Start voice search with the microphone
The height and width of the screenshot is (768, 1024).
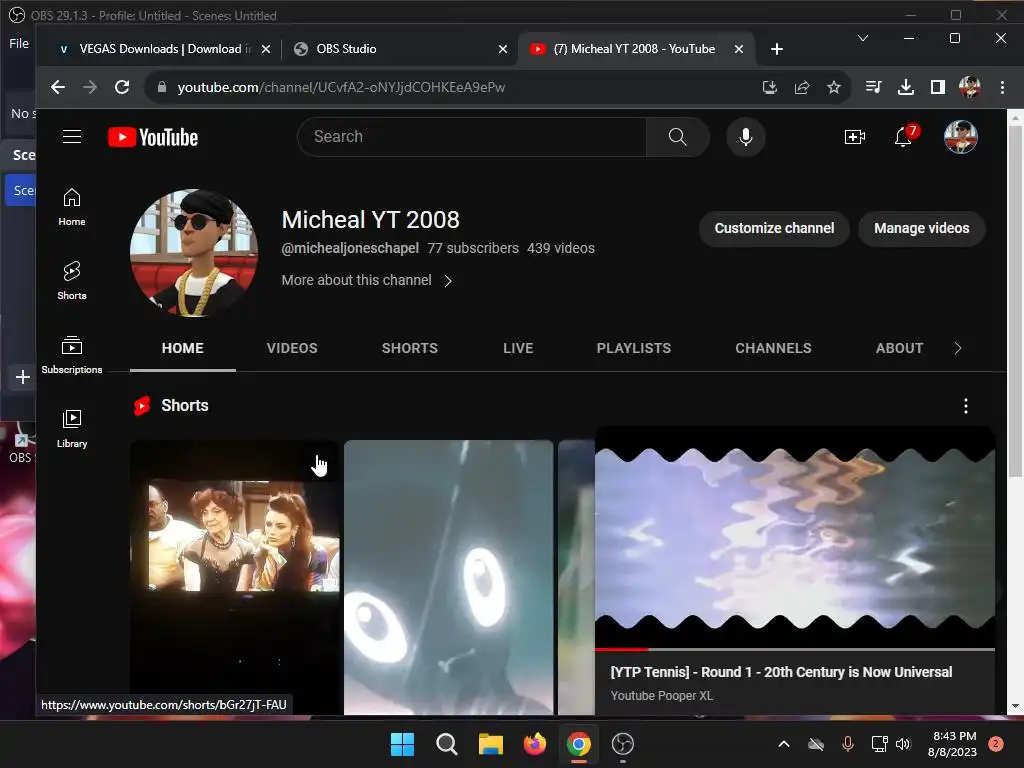[746, 136]
